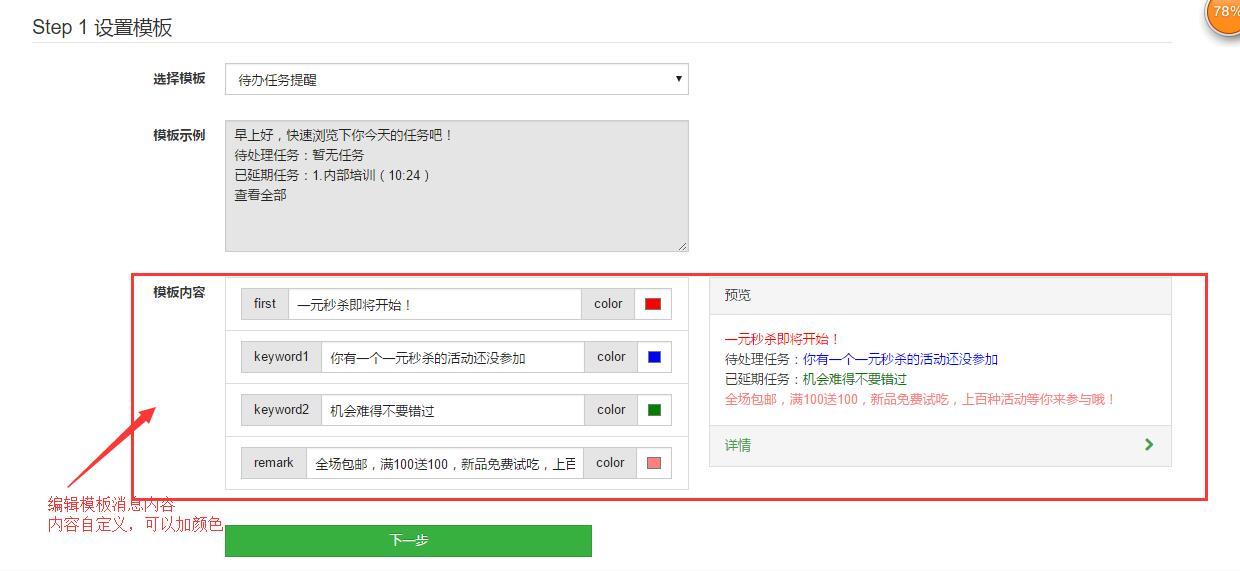Pick the blue color swatch for keyword1
The width and height of the screenshot is (1240, 571).
click(x=654, y=357)
